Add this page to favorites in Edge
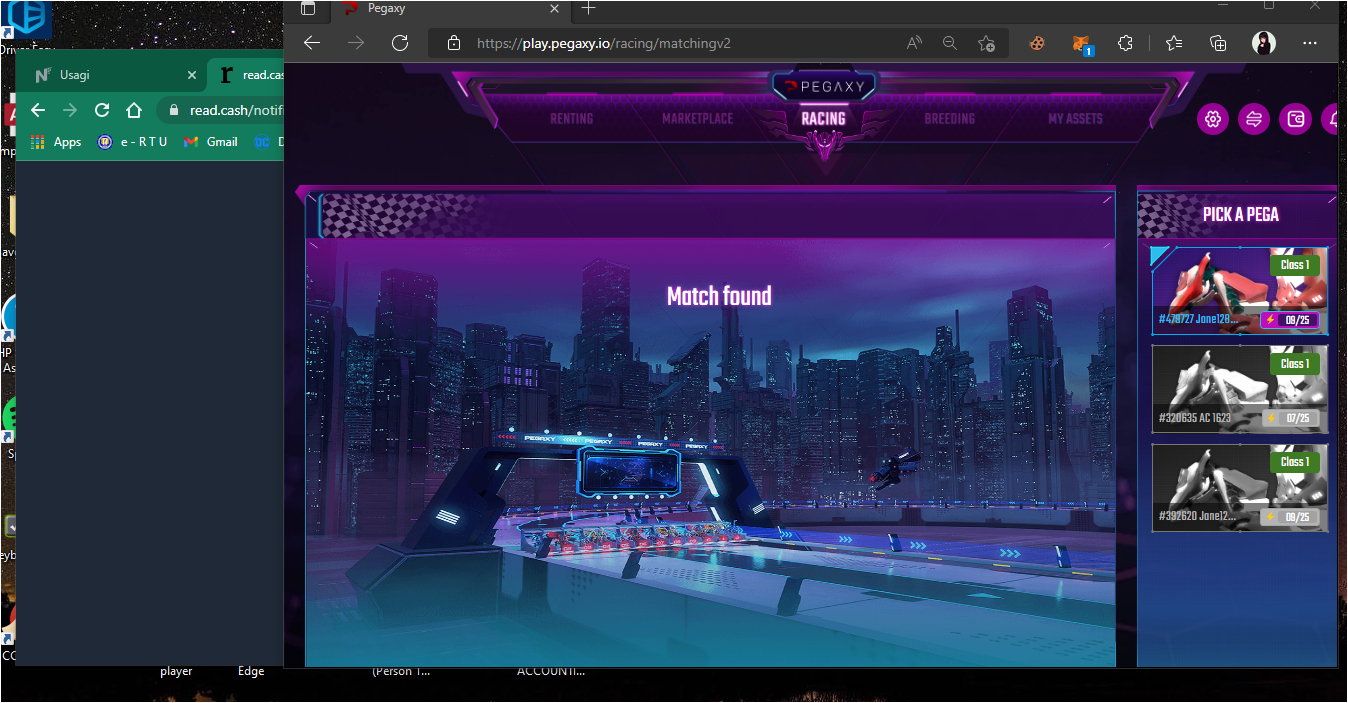The width and height of the screenshot is (1348, 703). 986,43
